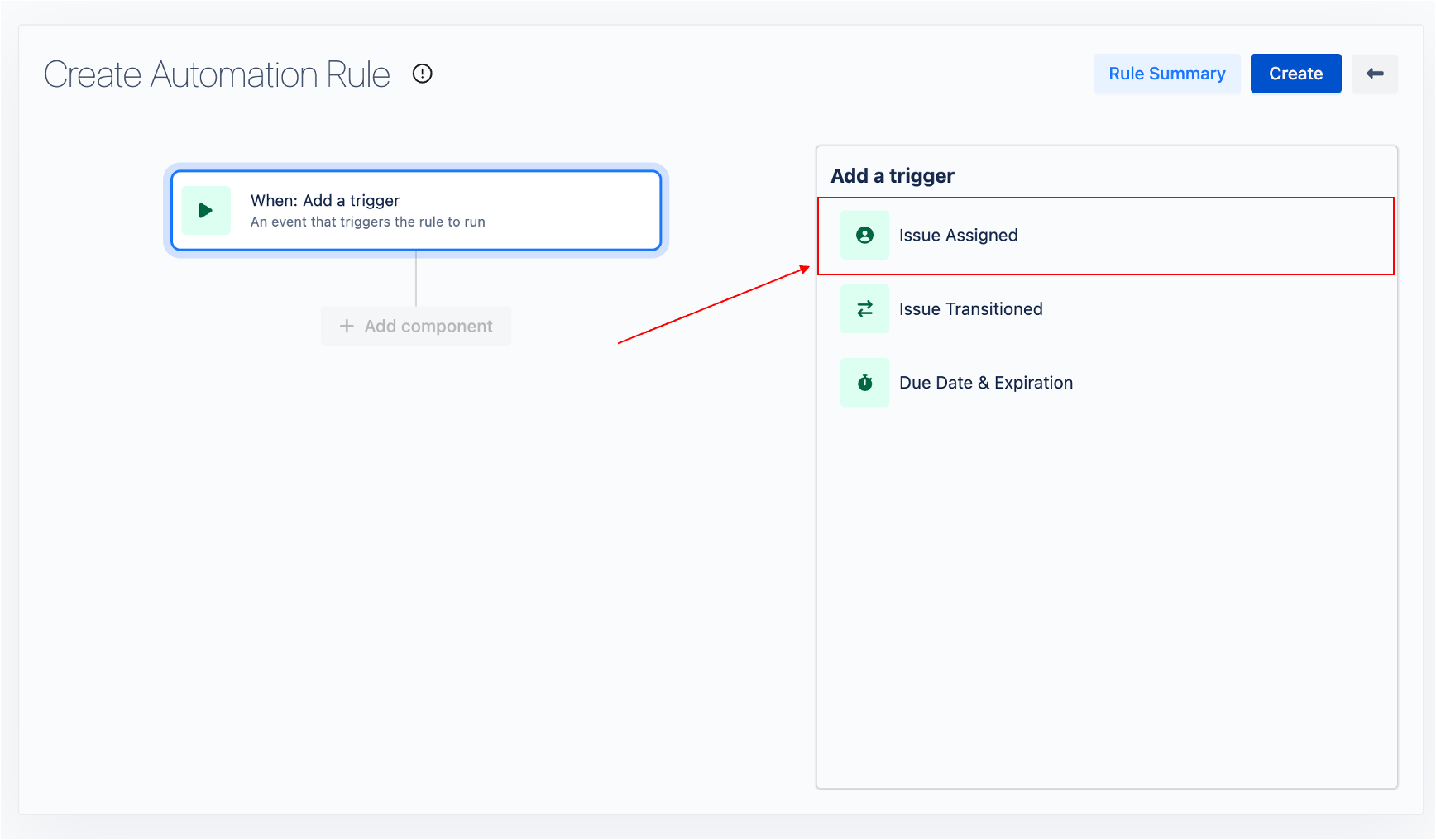
Task: Click the connector line below the trigger card
Action: (416, 279)
